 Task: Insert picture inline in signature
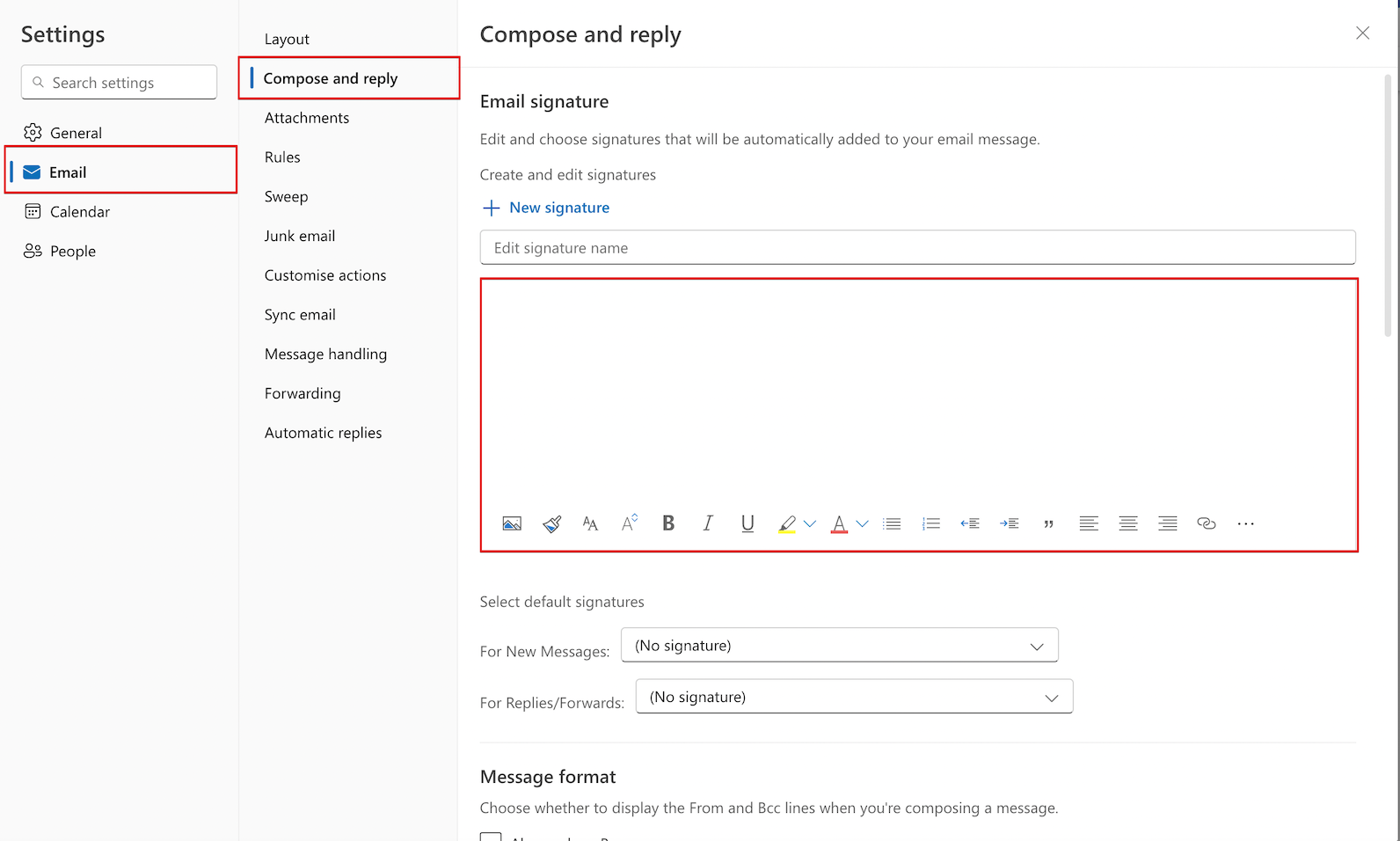(x=512, y=524)
